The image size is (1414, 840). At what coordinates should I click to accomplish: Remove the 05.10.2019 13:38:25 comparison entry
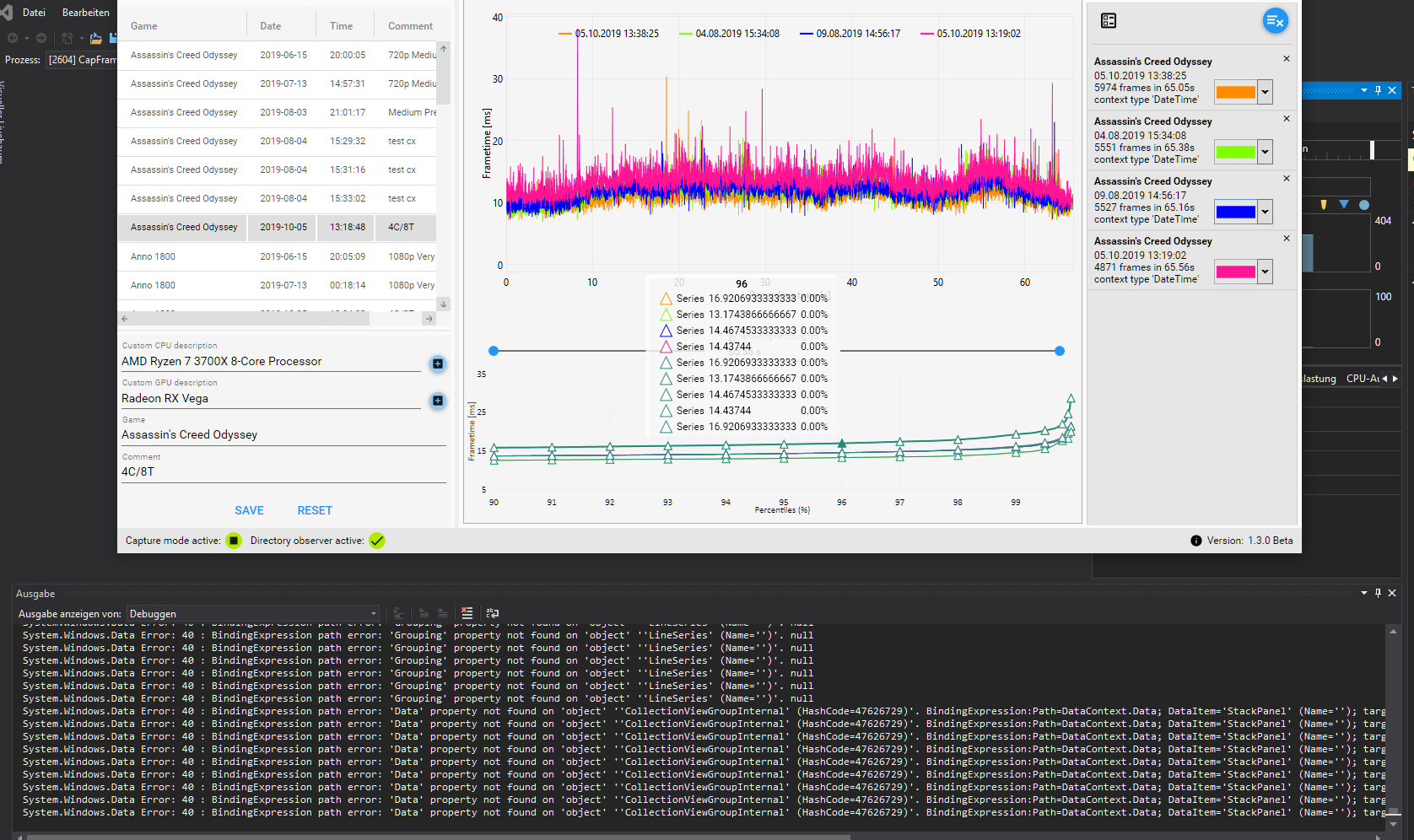pos(1287,59)
